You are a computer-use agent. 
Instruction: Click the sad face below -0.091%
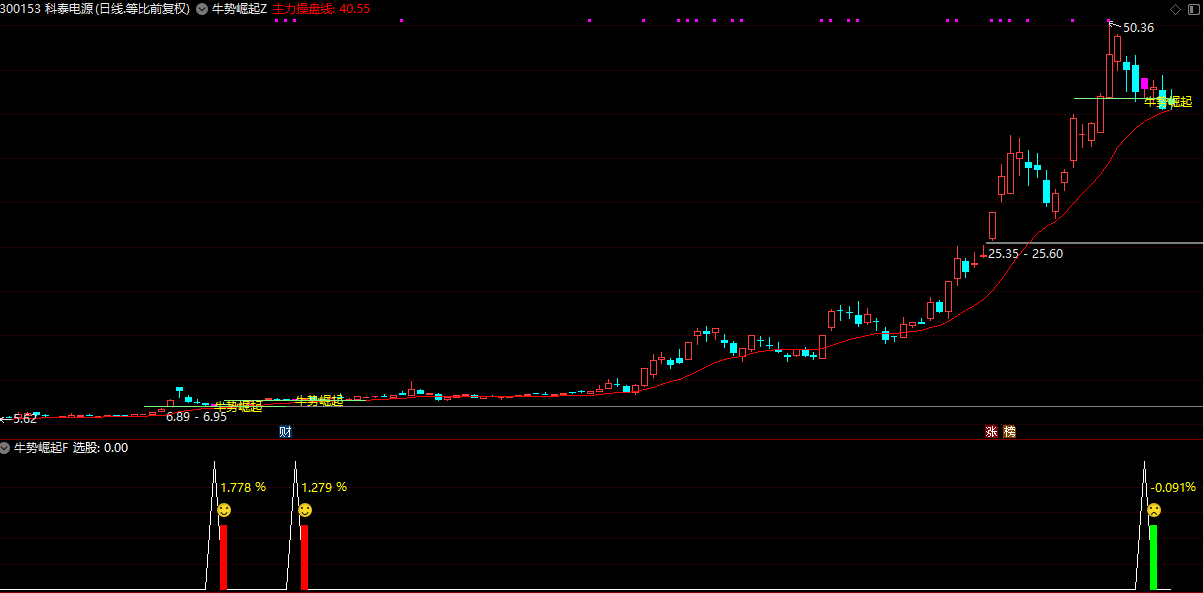[x=1153, y=511]
